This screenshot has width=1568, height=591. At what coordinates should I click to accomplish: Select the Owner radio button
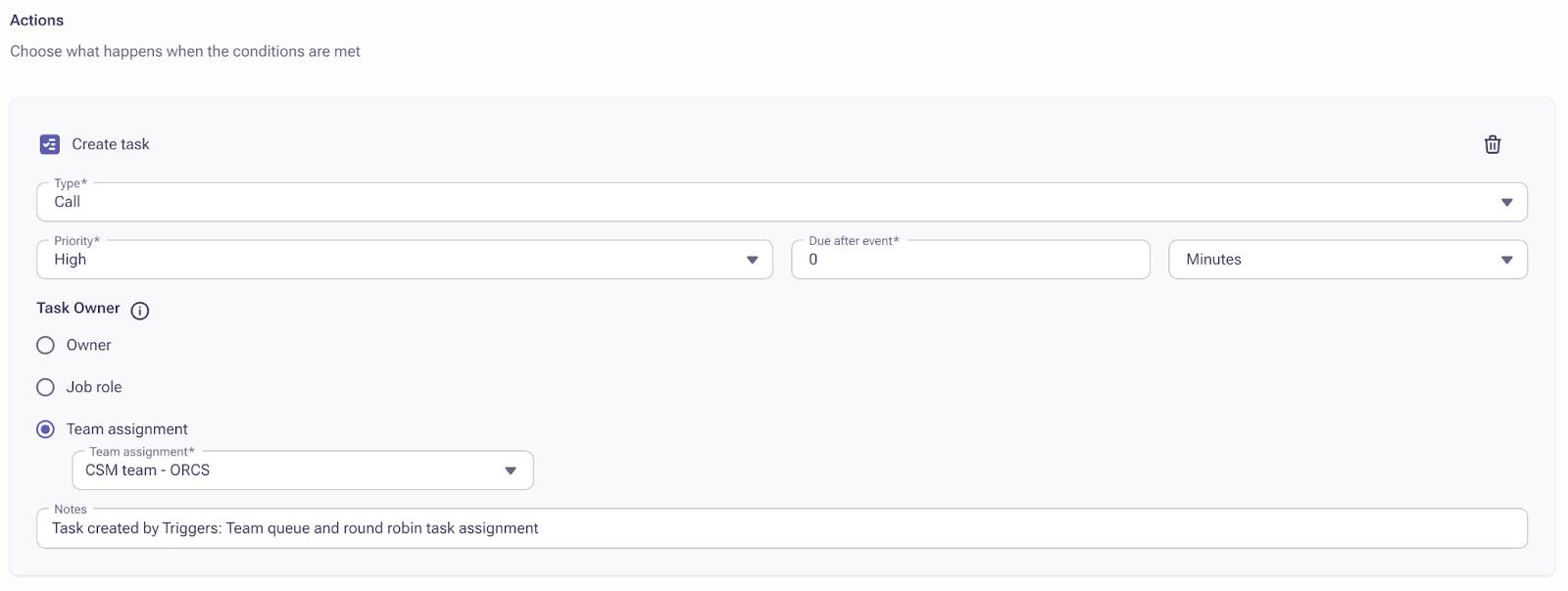tap(45, 344)
